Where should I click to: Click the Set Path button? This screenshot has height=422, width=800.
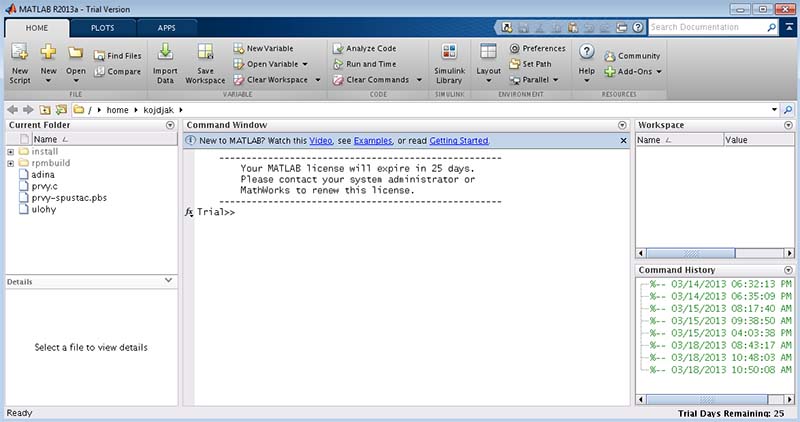click(536, 64)
